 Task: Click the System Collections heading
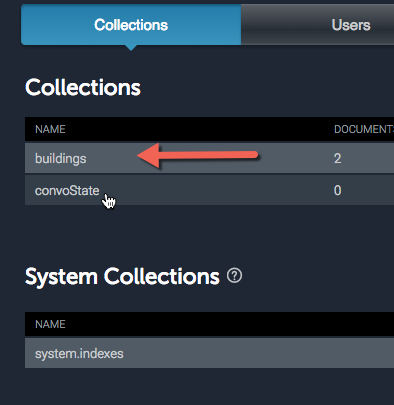tap(122, 277)
